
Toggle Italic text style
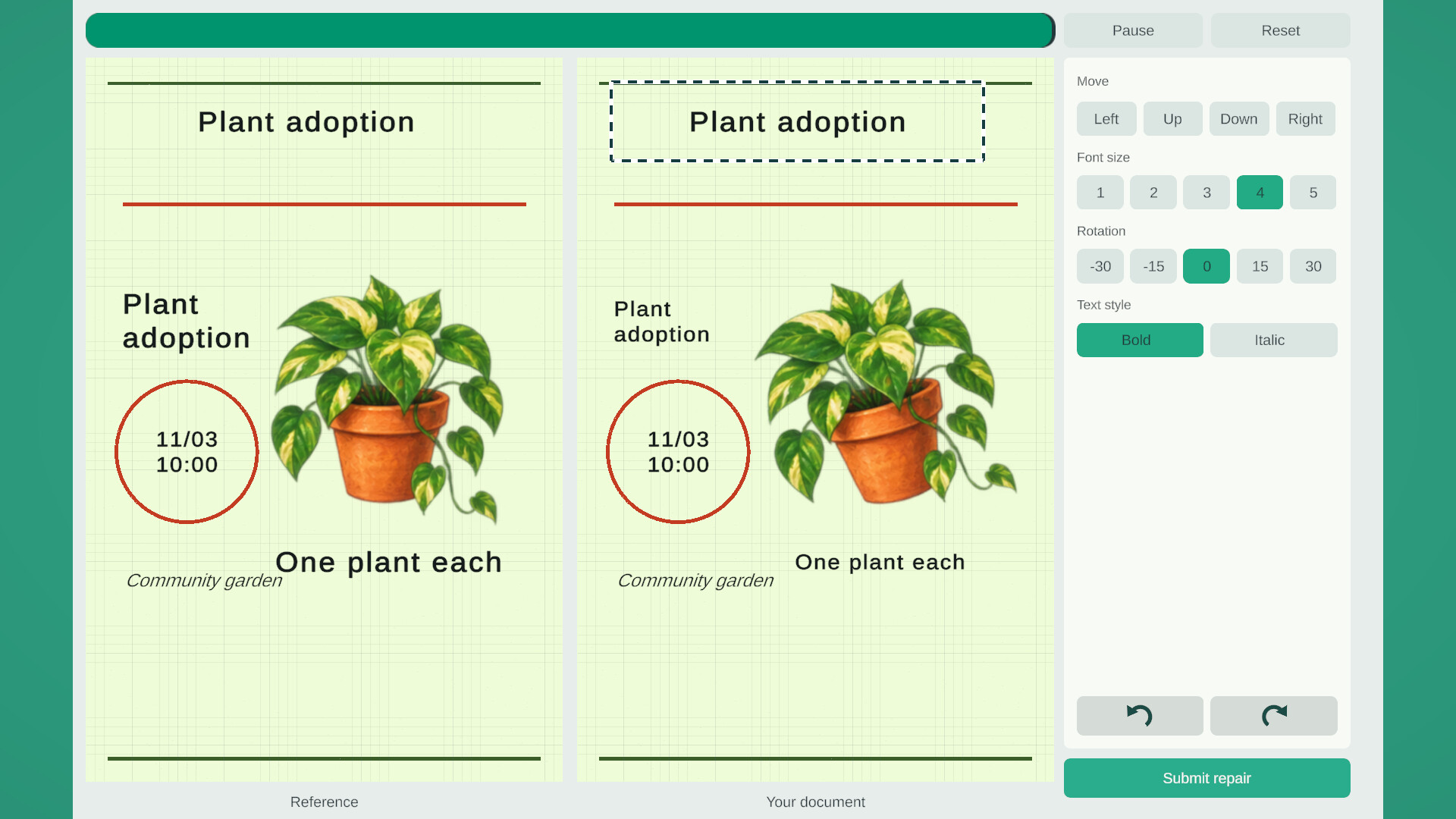1274,340
